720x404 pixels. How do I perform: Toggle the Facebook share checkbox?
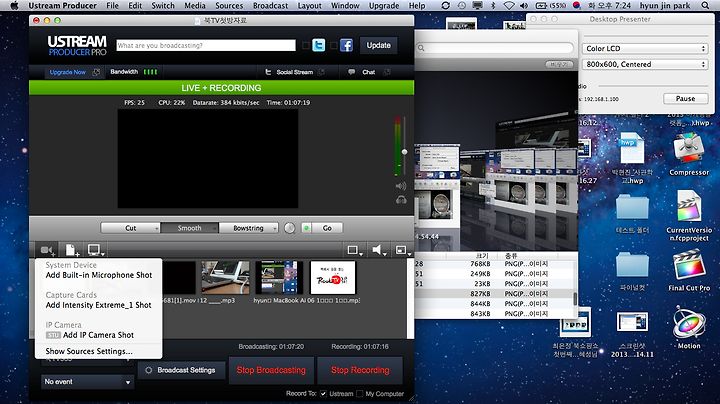coord(333,45)
